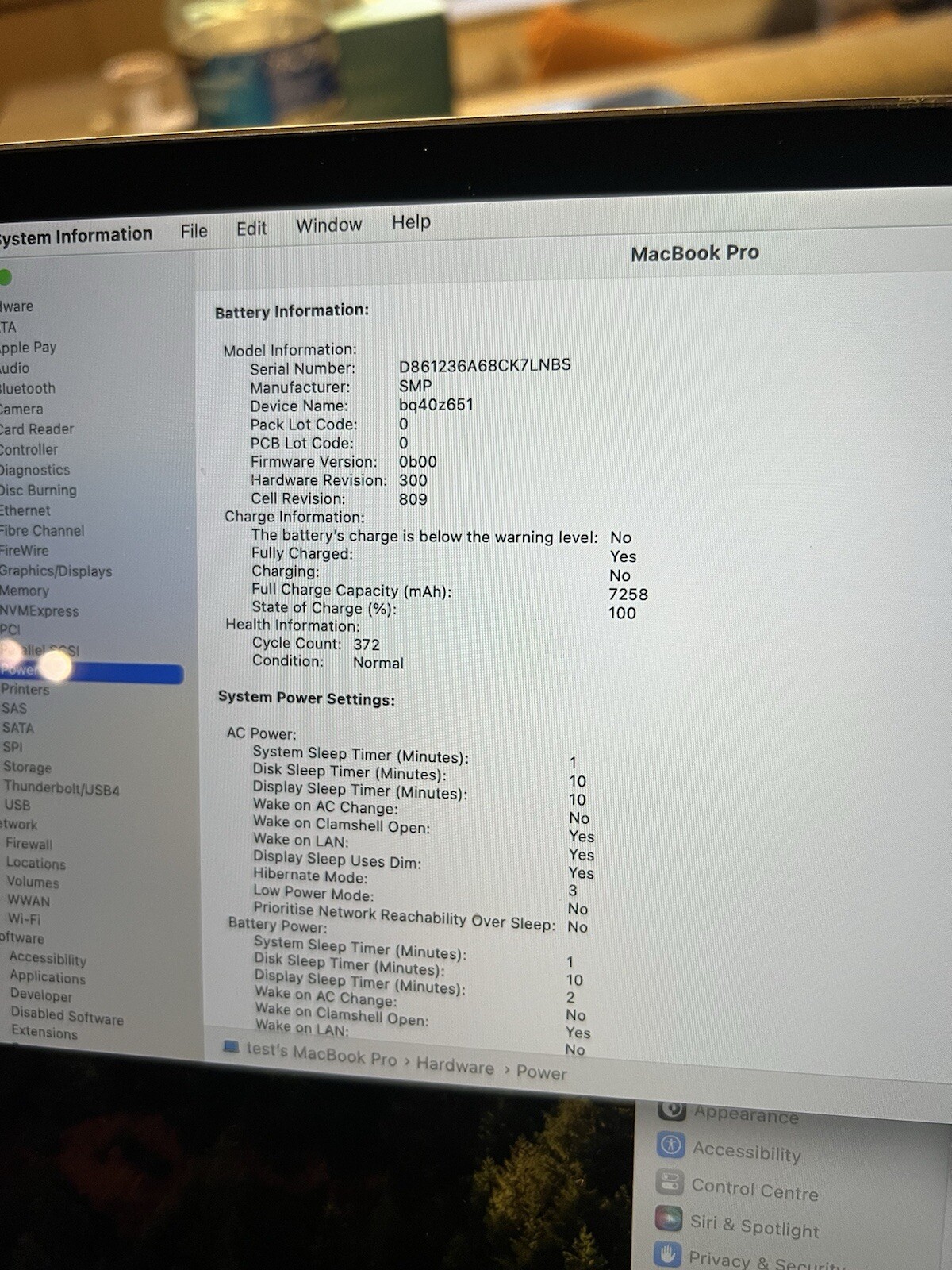Open the File menu
This screenshot has height=1270, width=952.
click(x=194, y=231)
